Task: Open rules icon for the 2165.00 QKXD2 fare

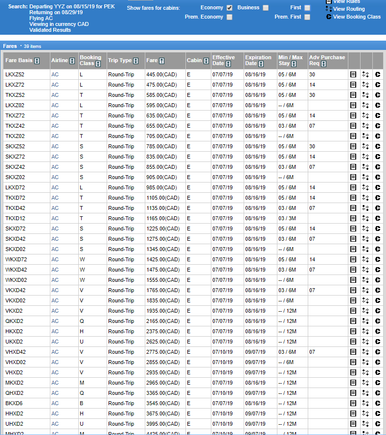Action: click(x=353, y=321)
